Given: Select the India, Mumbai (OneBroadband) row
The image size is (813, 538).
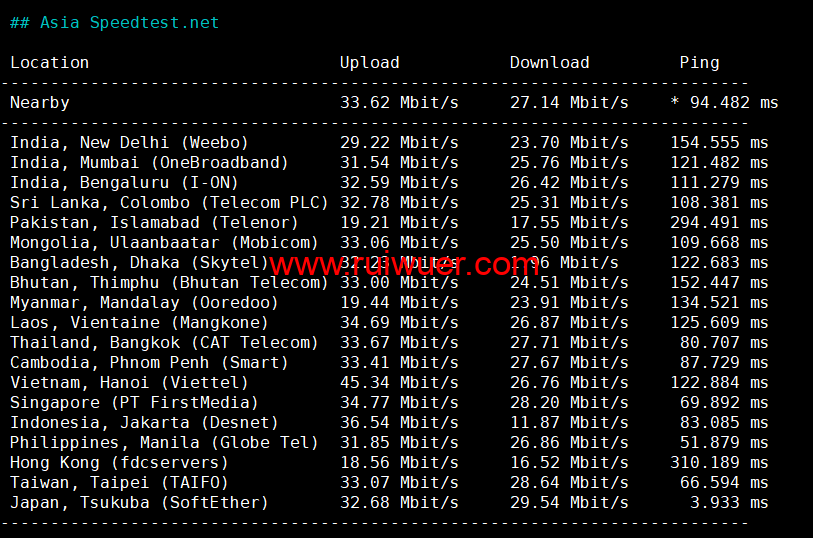Looking at the screenshot, I should point(149,162).
